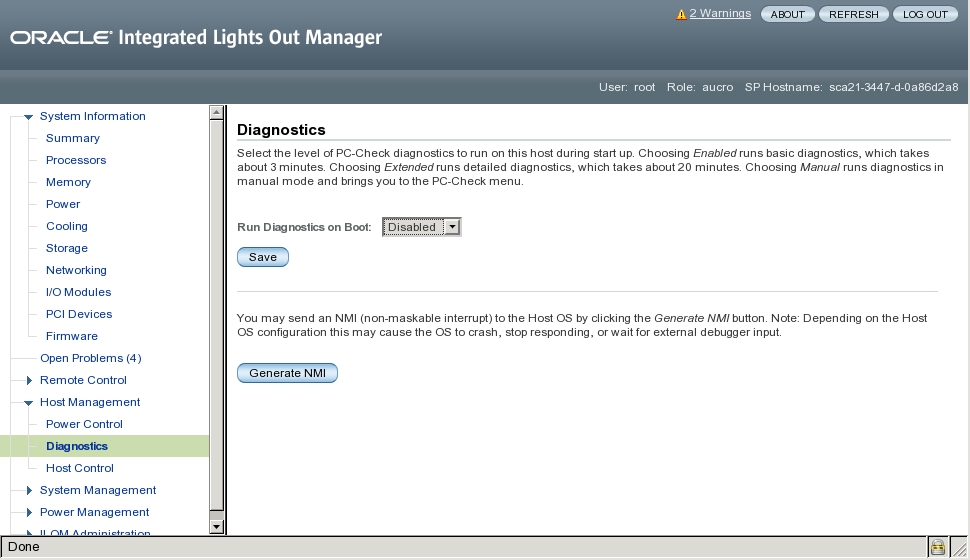The image size is (970, 560).
Task: Click the Save button
Action: point(263,257)
